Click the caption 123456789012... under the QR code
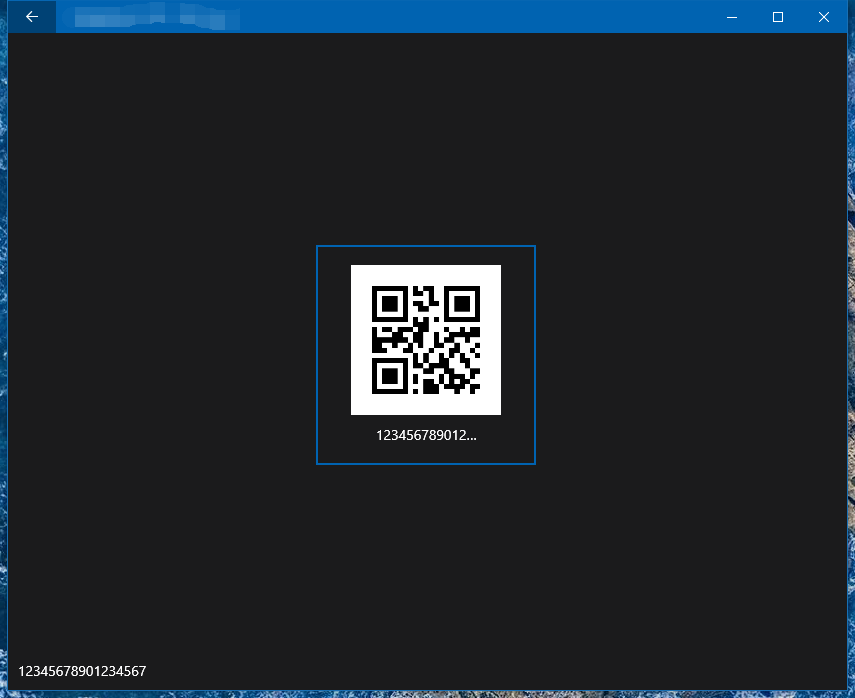The width and height of the screenshot is (855, 698). tap(426, 435)
